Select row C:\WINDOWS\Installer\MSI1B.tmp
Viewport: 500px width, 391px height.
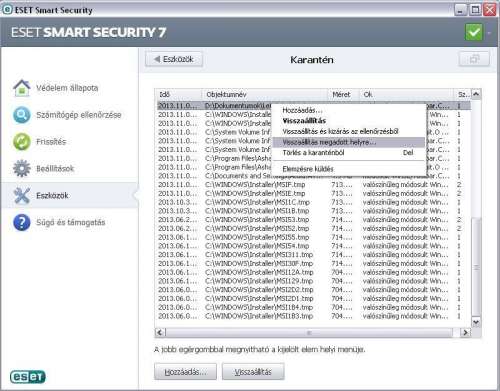click(314, 211)
